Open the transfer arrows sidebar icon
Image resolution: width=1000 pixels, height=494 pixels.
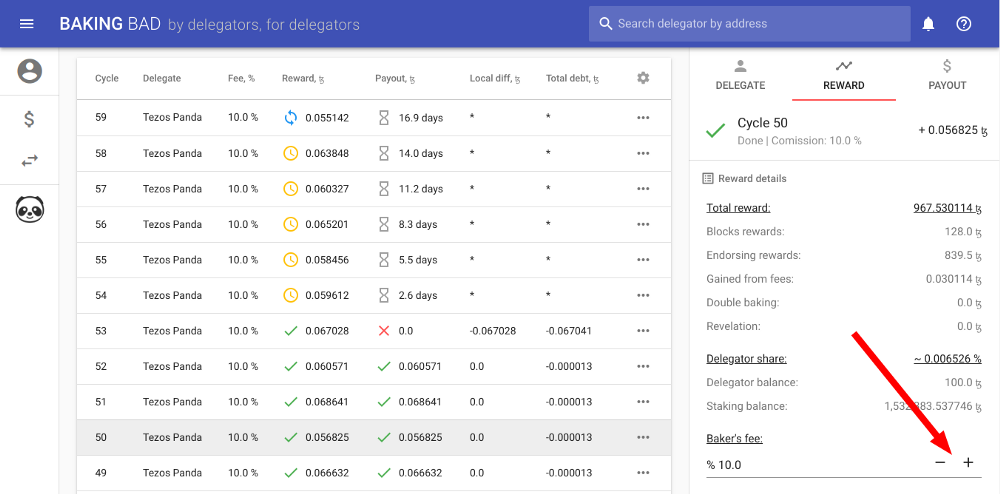click(x=29, y=161)
